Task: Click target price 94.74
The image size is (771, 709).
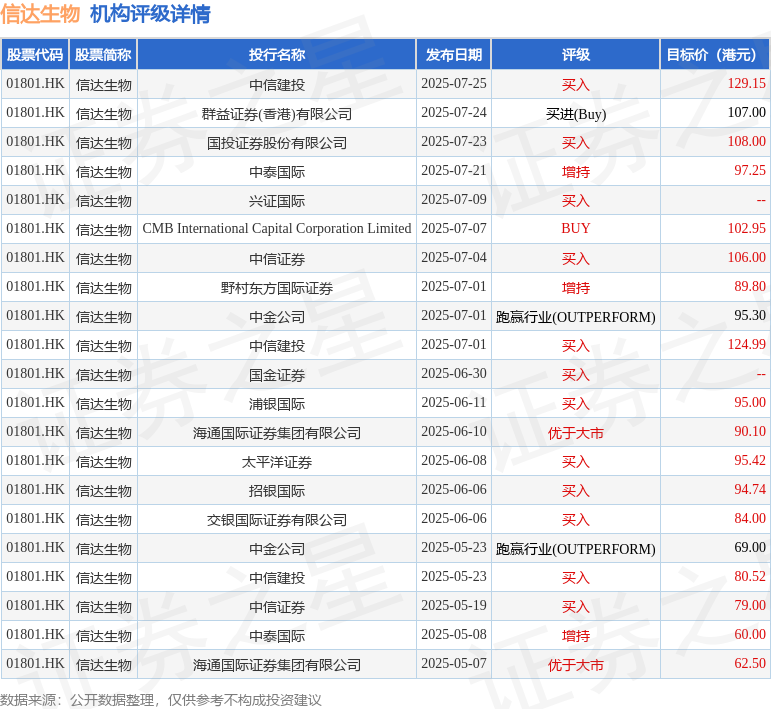Action: (x=750, y=490)
